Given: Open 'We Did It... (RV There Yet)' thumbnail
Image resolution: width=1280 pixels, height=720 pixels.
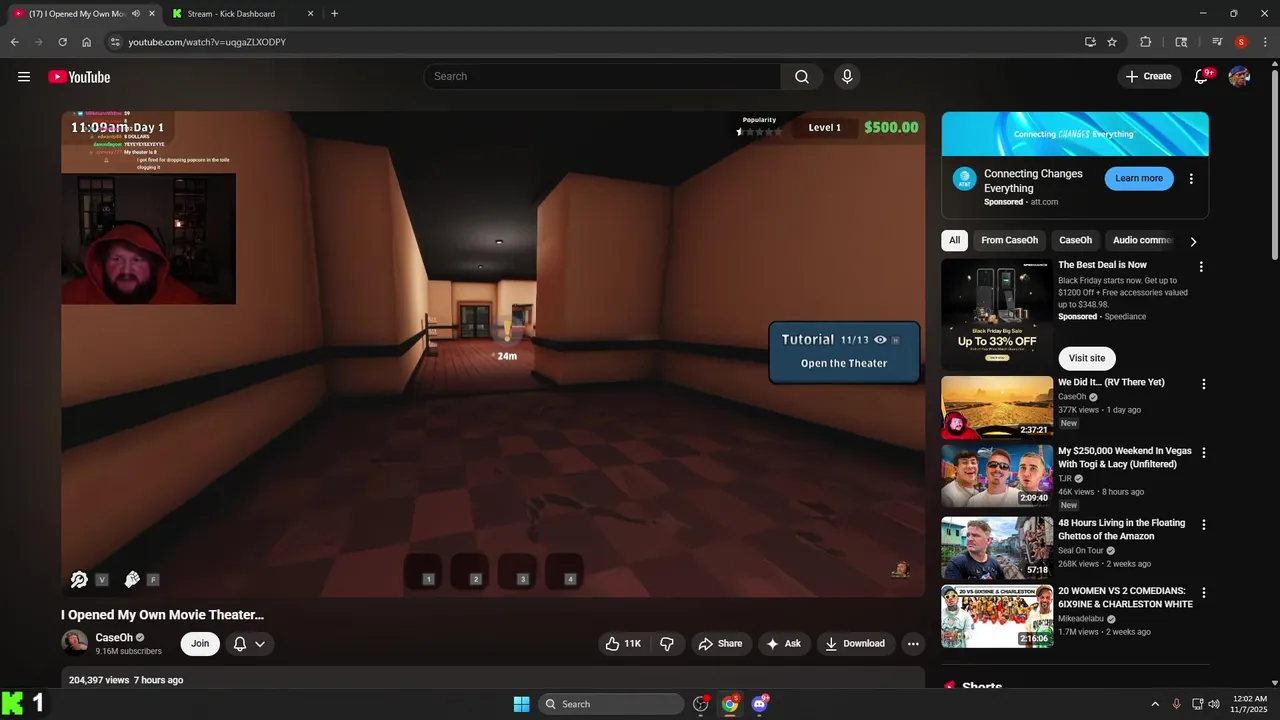Looking at the screenshot, I should (997, 407).
